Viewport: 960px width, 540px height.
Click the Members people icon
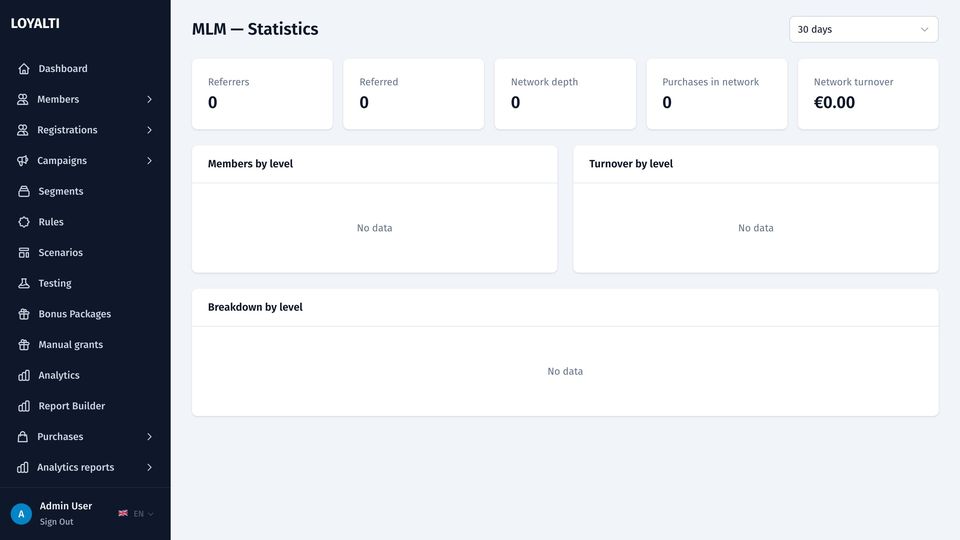[x=23, y=99]
